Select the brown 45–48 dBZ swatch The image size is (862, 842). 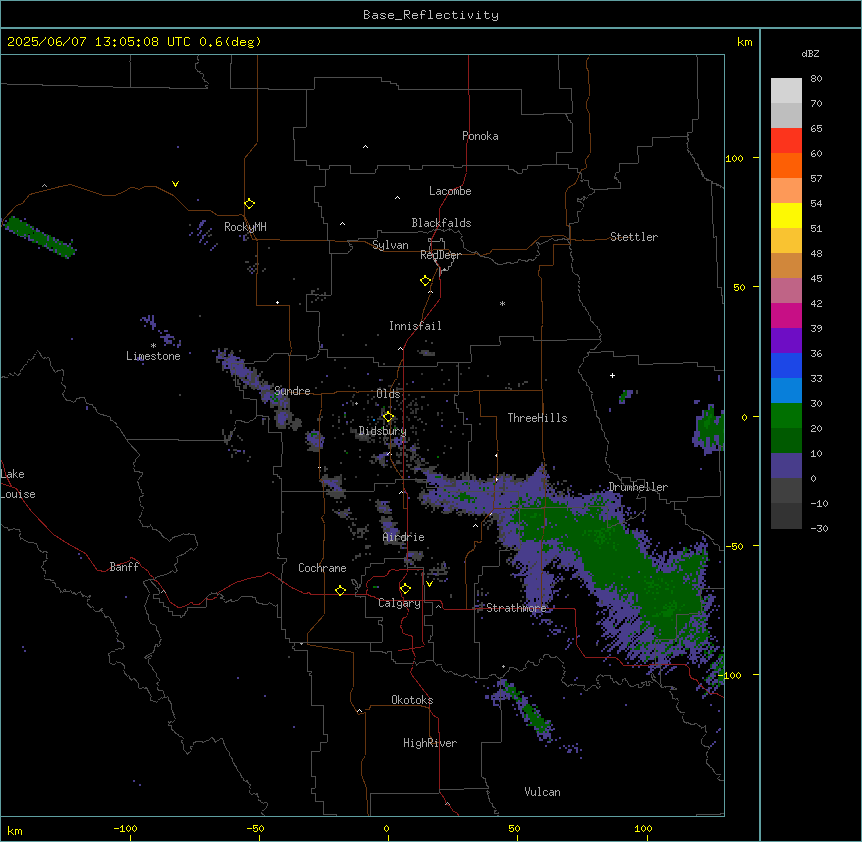pos(786,265)
